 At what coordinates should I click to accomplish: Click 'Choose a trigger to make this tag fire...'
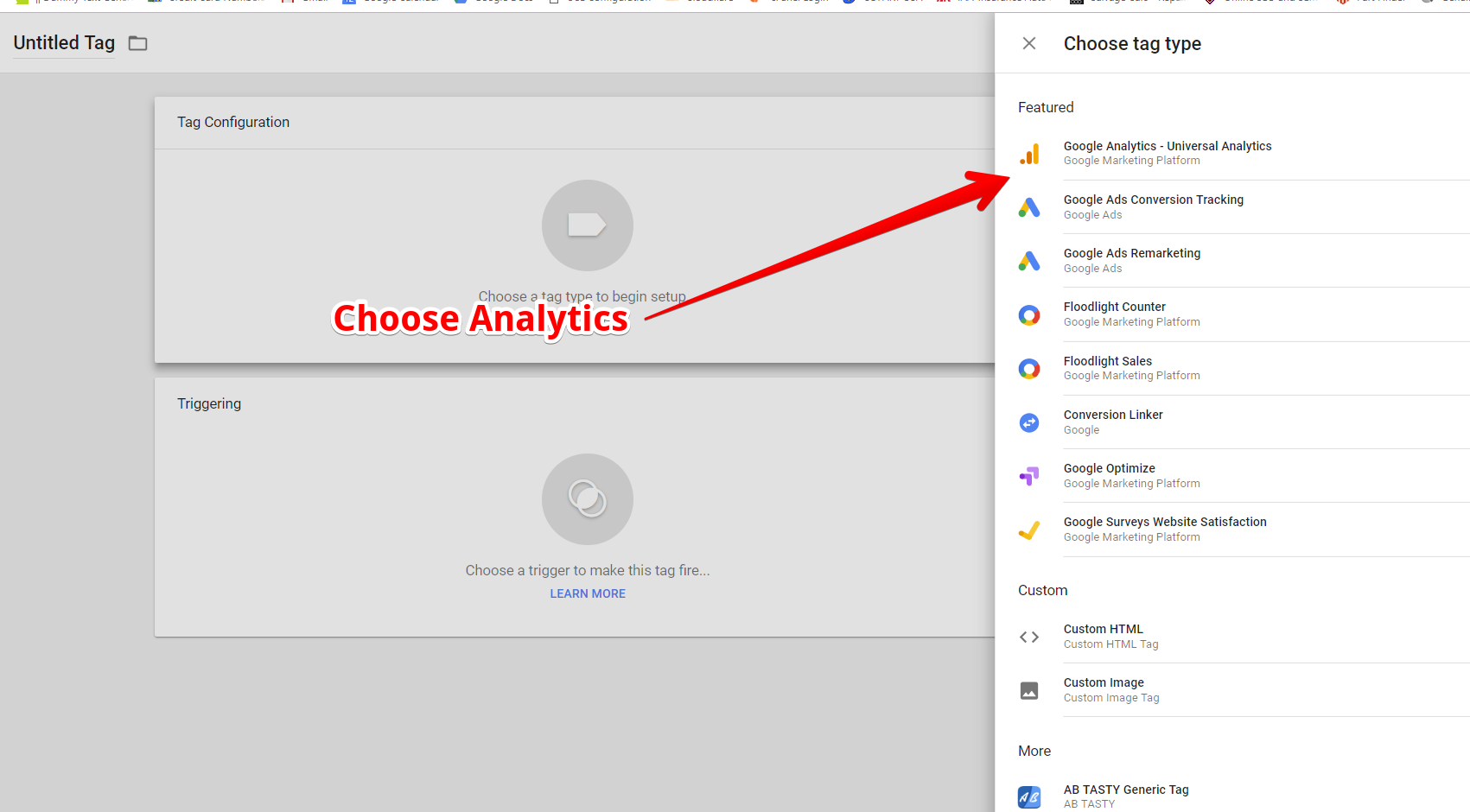(588, 570)
